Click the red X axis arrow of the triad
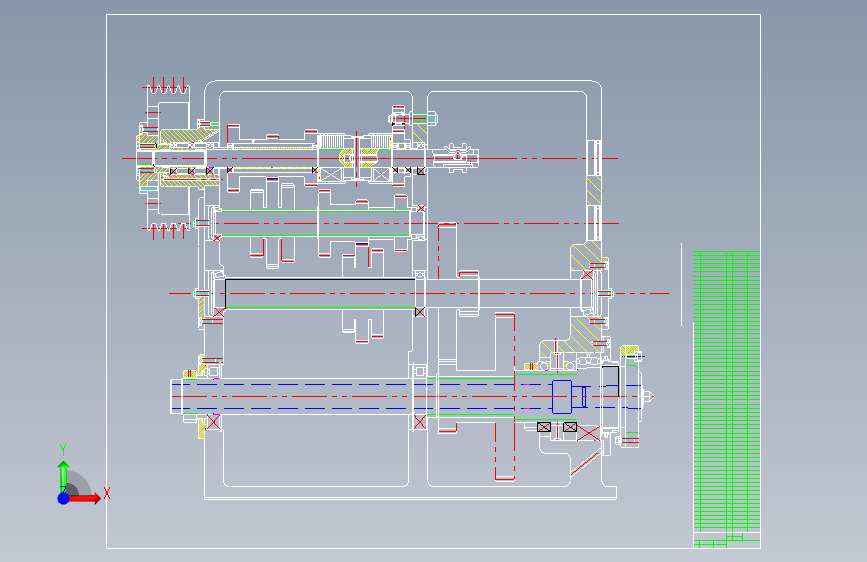 click(x=84, y=498)
